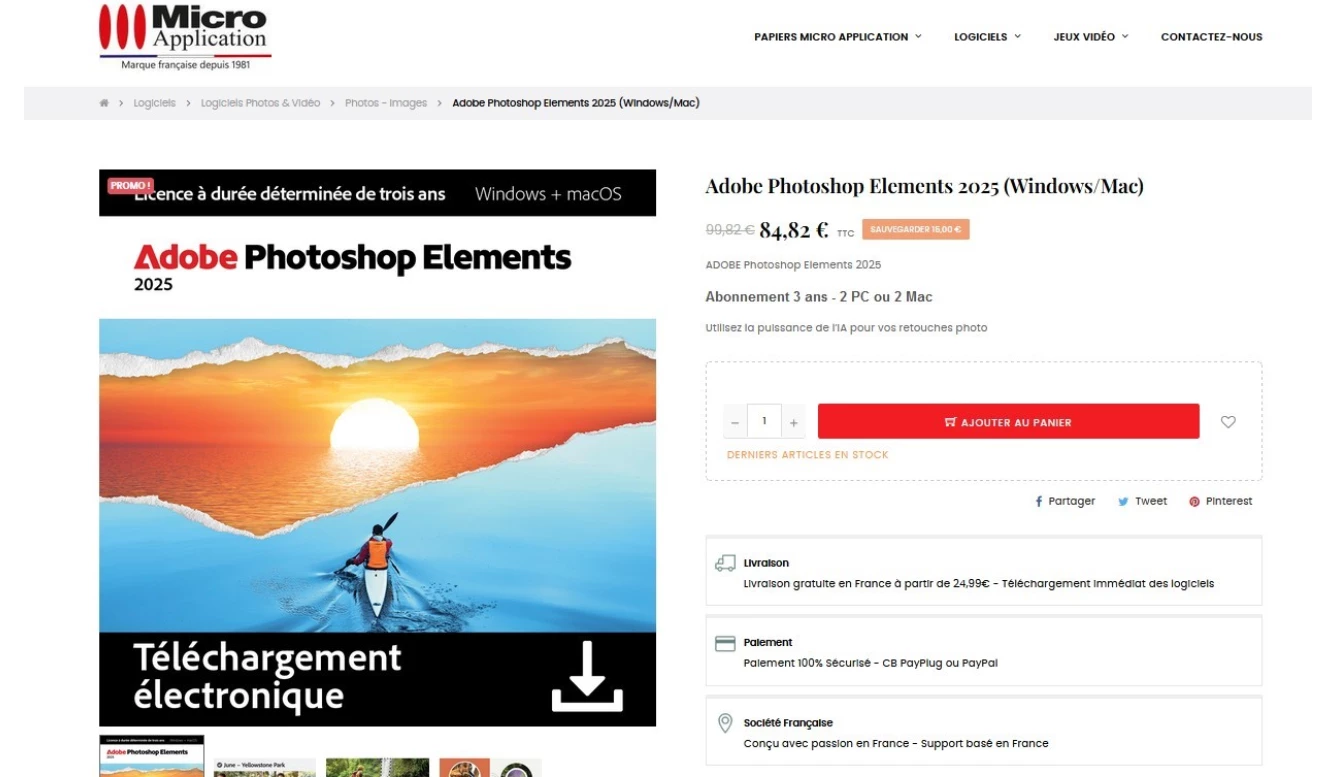This screenshot has width=1331, height=777.
Task: Select the Yellowstone Park thumbnail
Action: coord(264,767)
